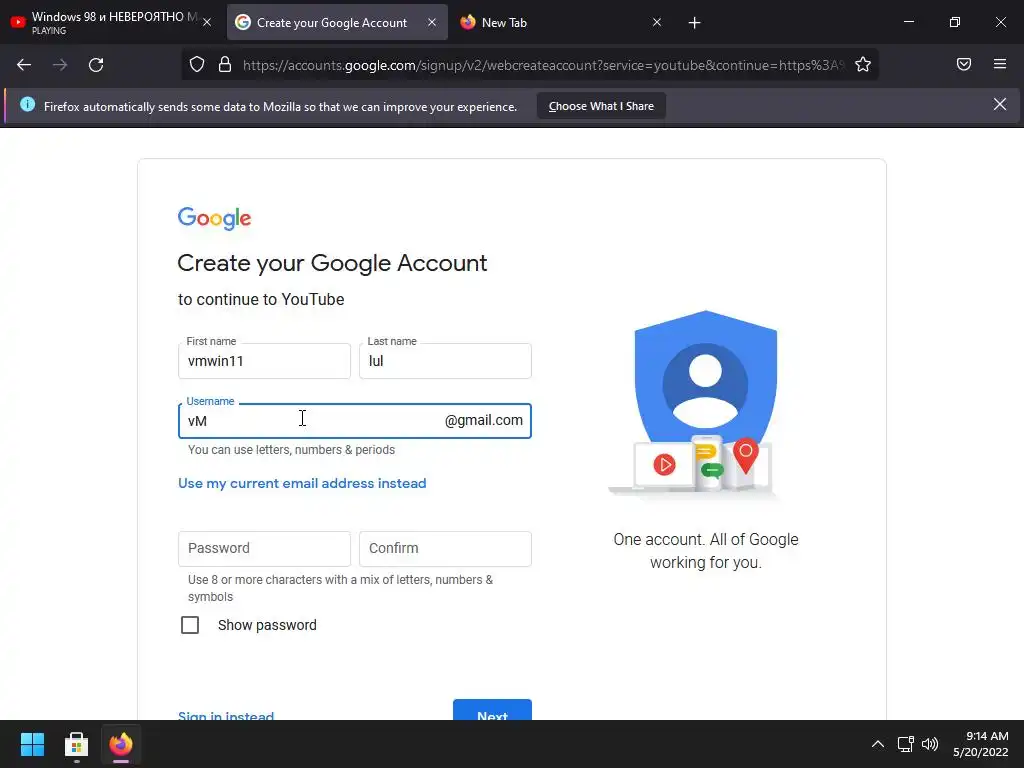The height and width of the screenshot is (768, 1024).
Task: Focus the Password field
Action: pyautogui.click(x=264, y=549)
